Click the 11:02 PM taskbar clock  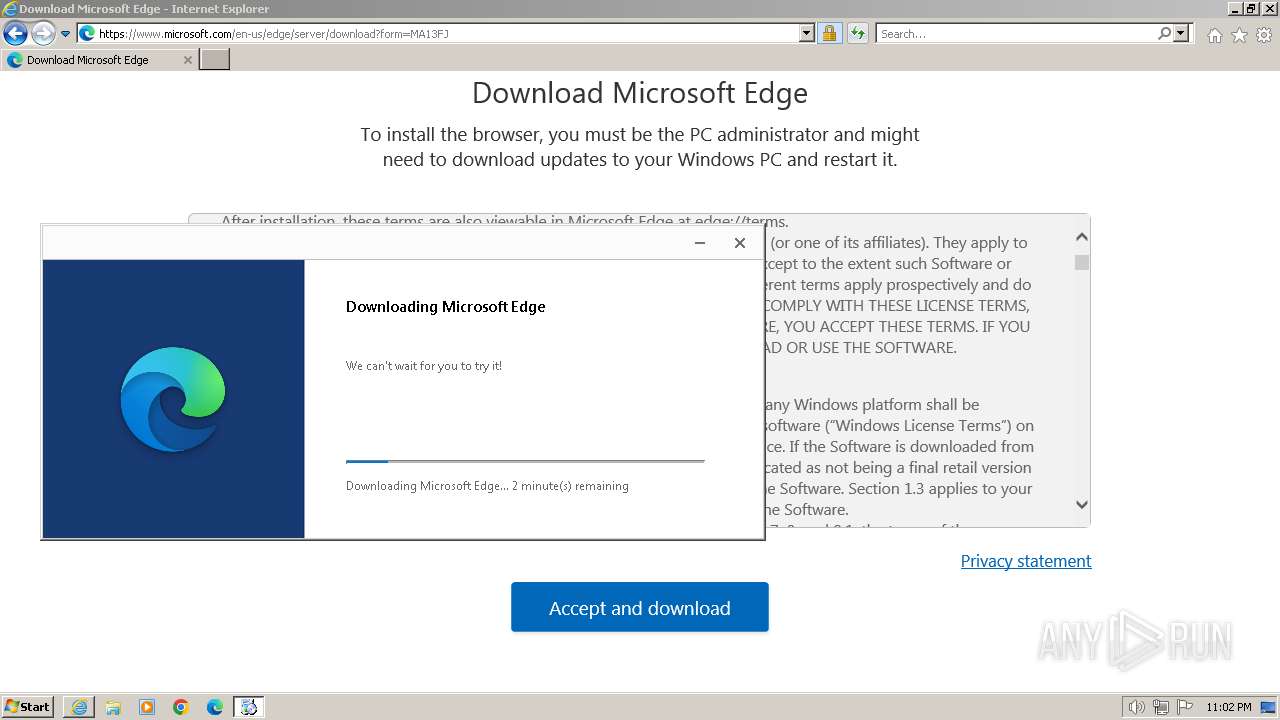[x=1229, y=707]
